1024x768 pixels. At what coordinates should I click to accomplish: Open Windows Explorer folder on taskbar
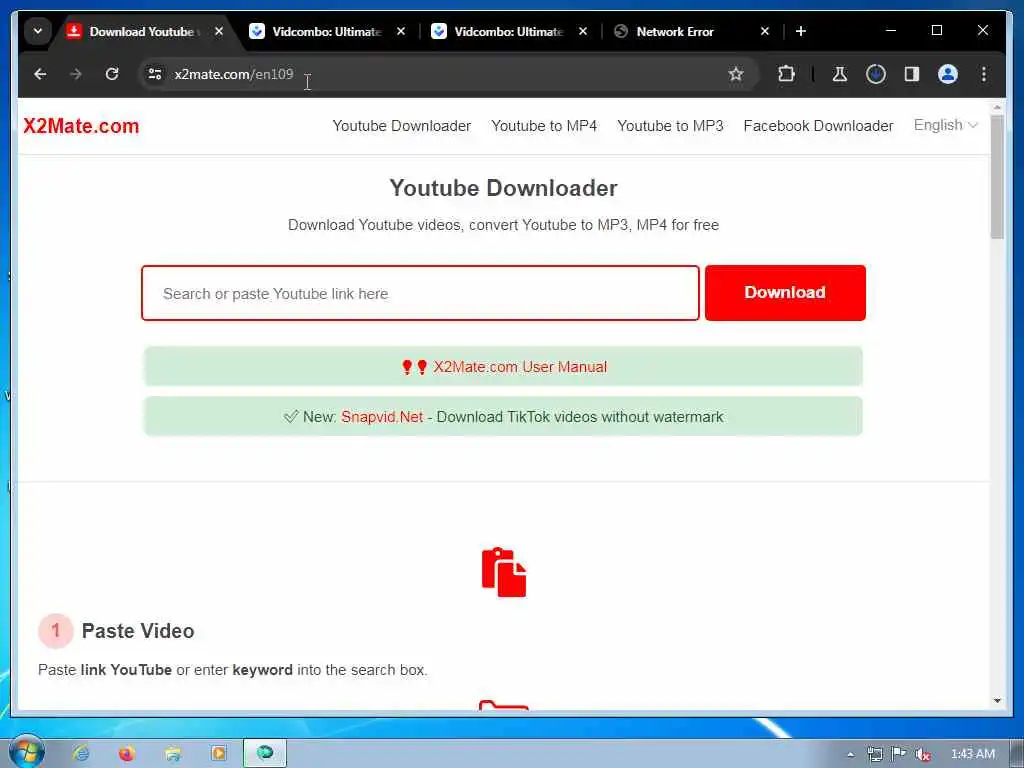point(172,754)
